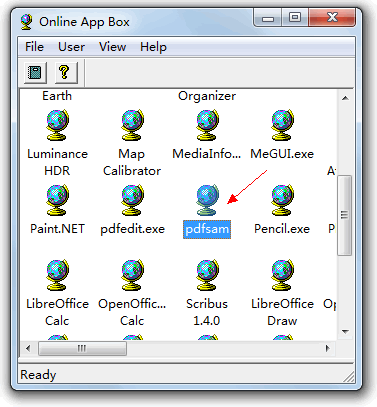377x407 pixels.
Task: Click the Ready status bar text
Action: coord(38,375)
